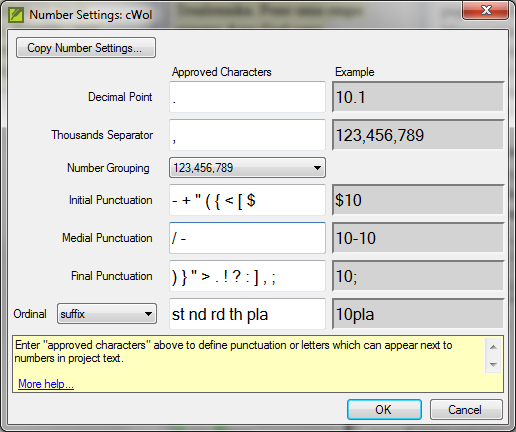Click the Number Grouping dropdown arrow
The image size is (516, 432).
[317, 168]
